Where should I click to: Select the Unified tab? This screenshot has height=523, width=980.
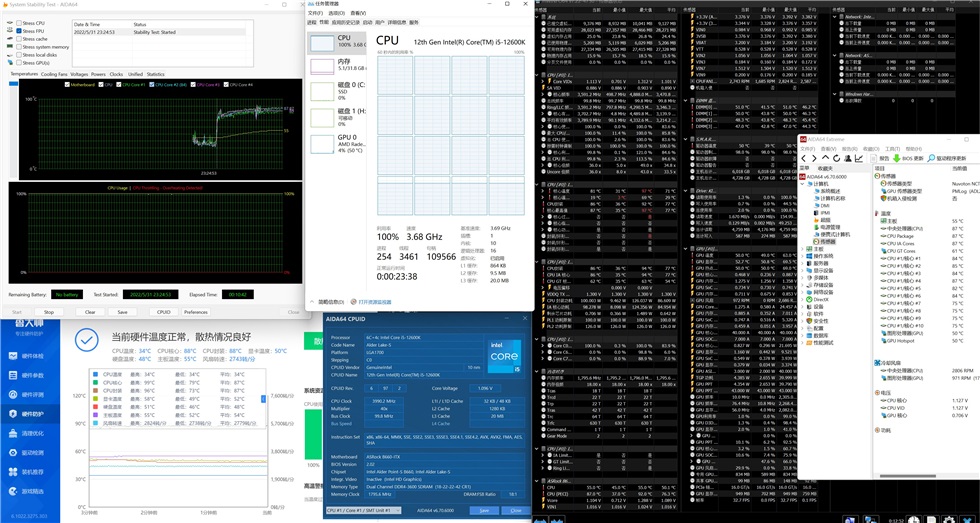(x=135, y=74)
